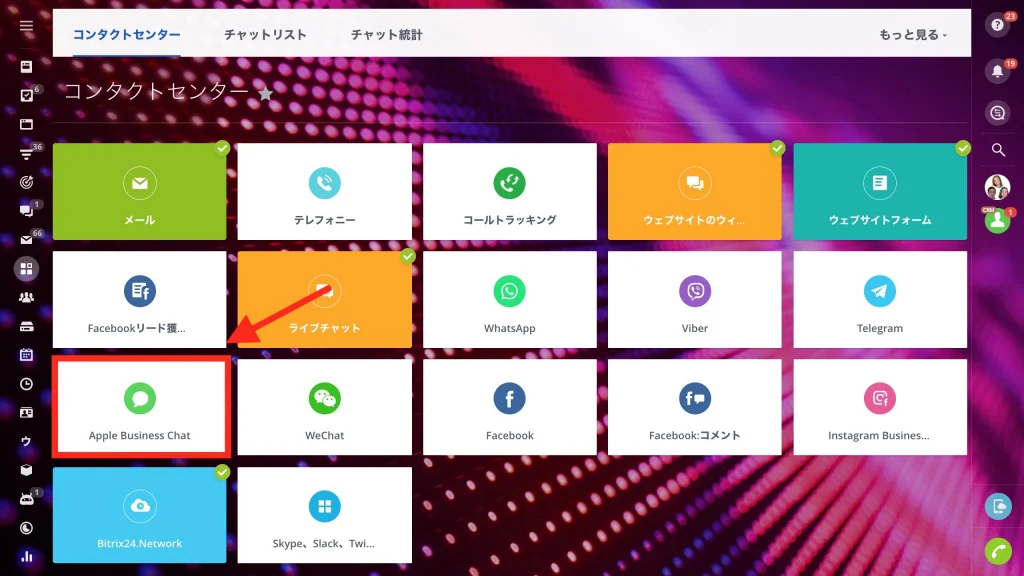
Task: Switch to the チャット統計 tab
Action: pos(387,35)
